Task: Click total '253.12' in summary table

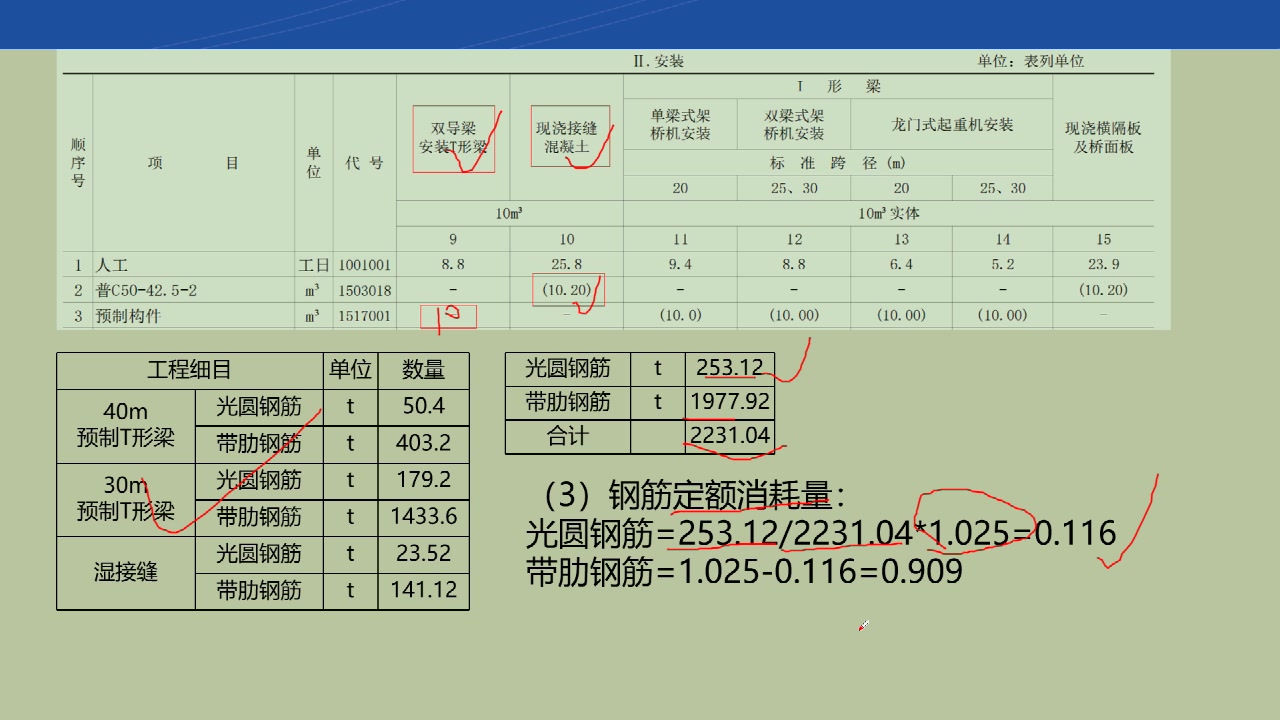Action: [729, 367]
